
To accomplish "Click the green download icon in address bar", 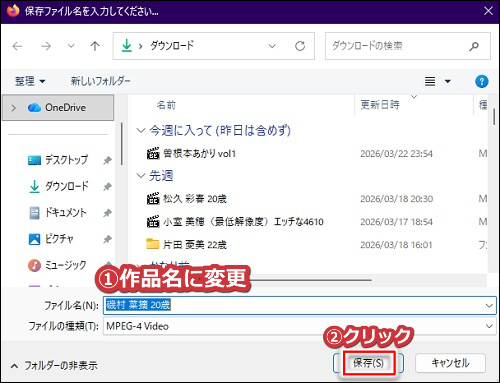I will (x=126, y=46).
